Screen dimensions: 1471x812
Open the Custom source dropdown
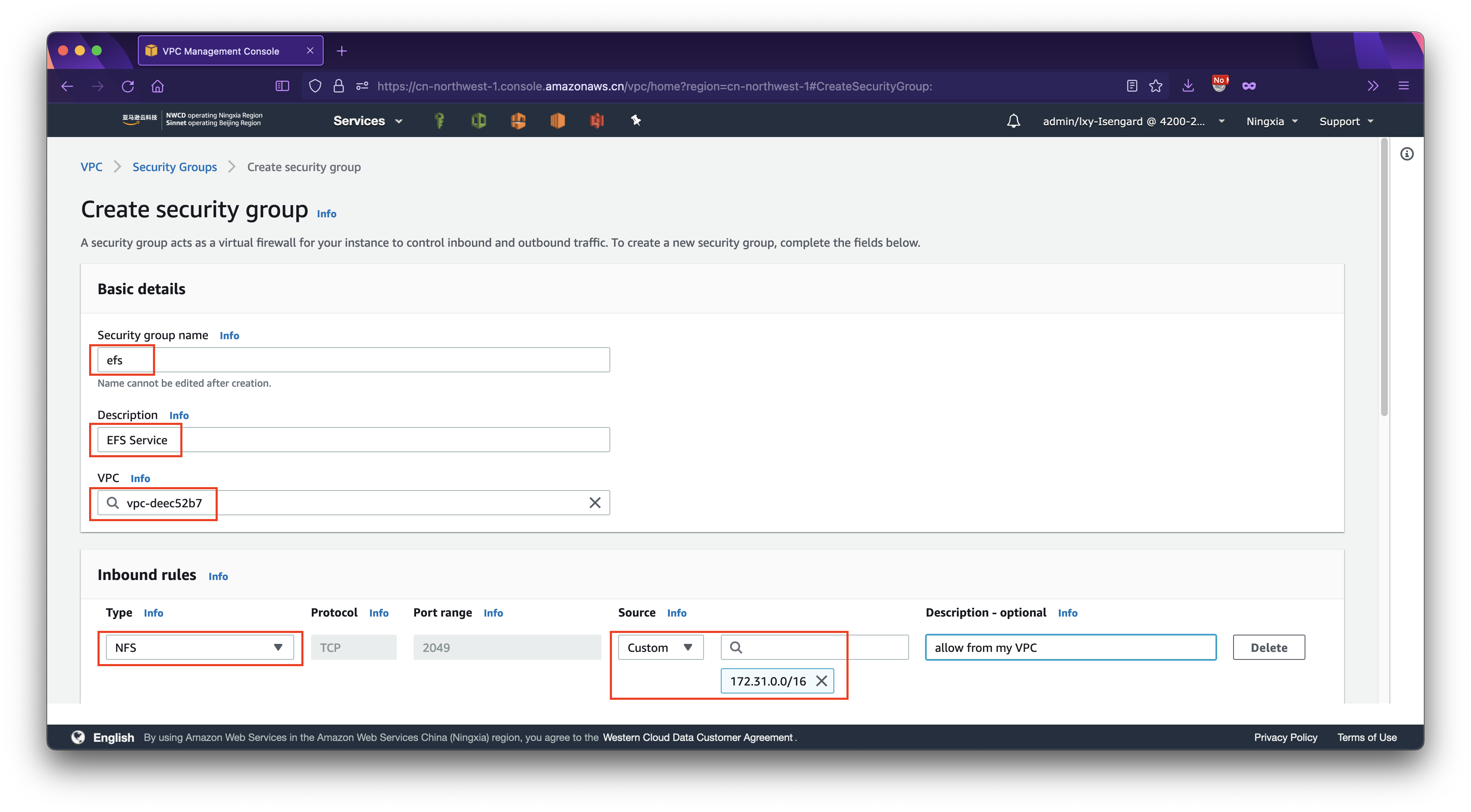coord(660,647)
